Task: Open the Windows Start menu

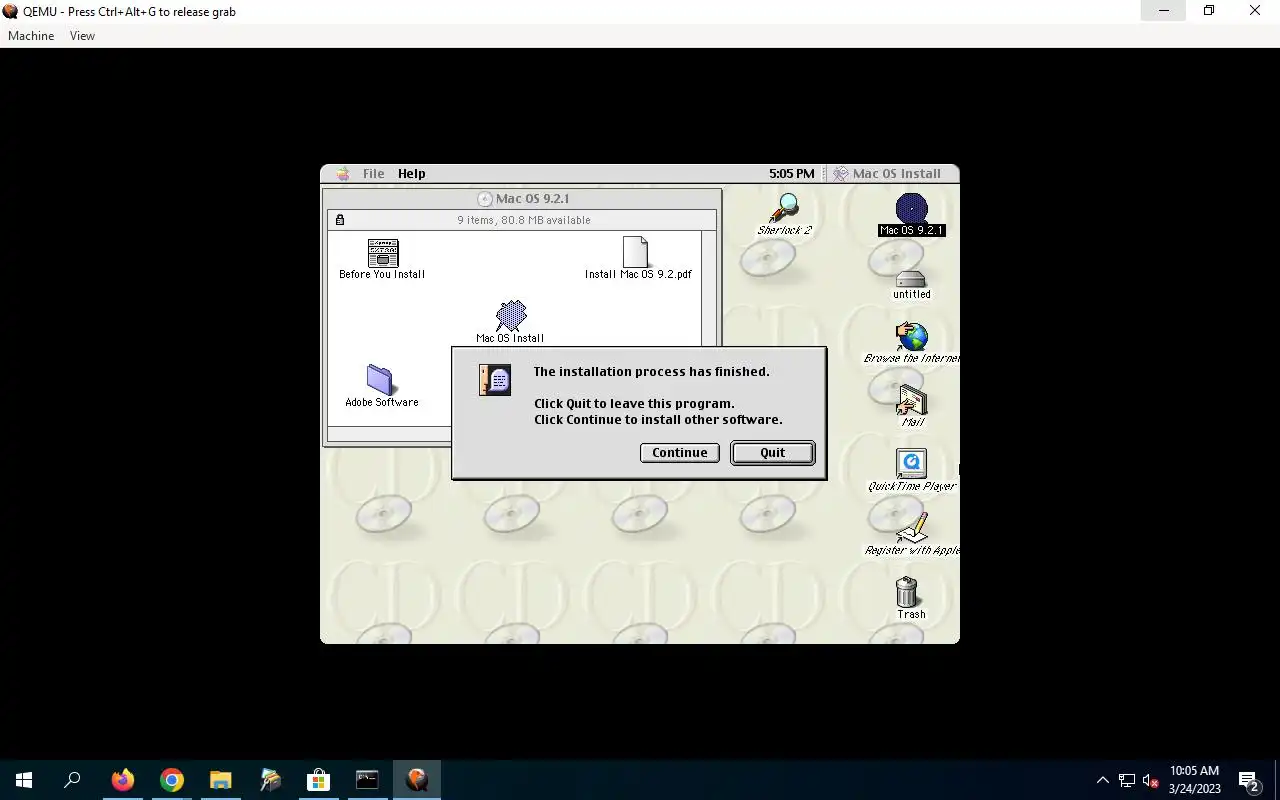Action: click(24, 780)
